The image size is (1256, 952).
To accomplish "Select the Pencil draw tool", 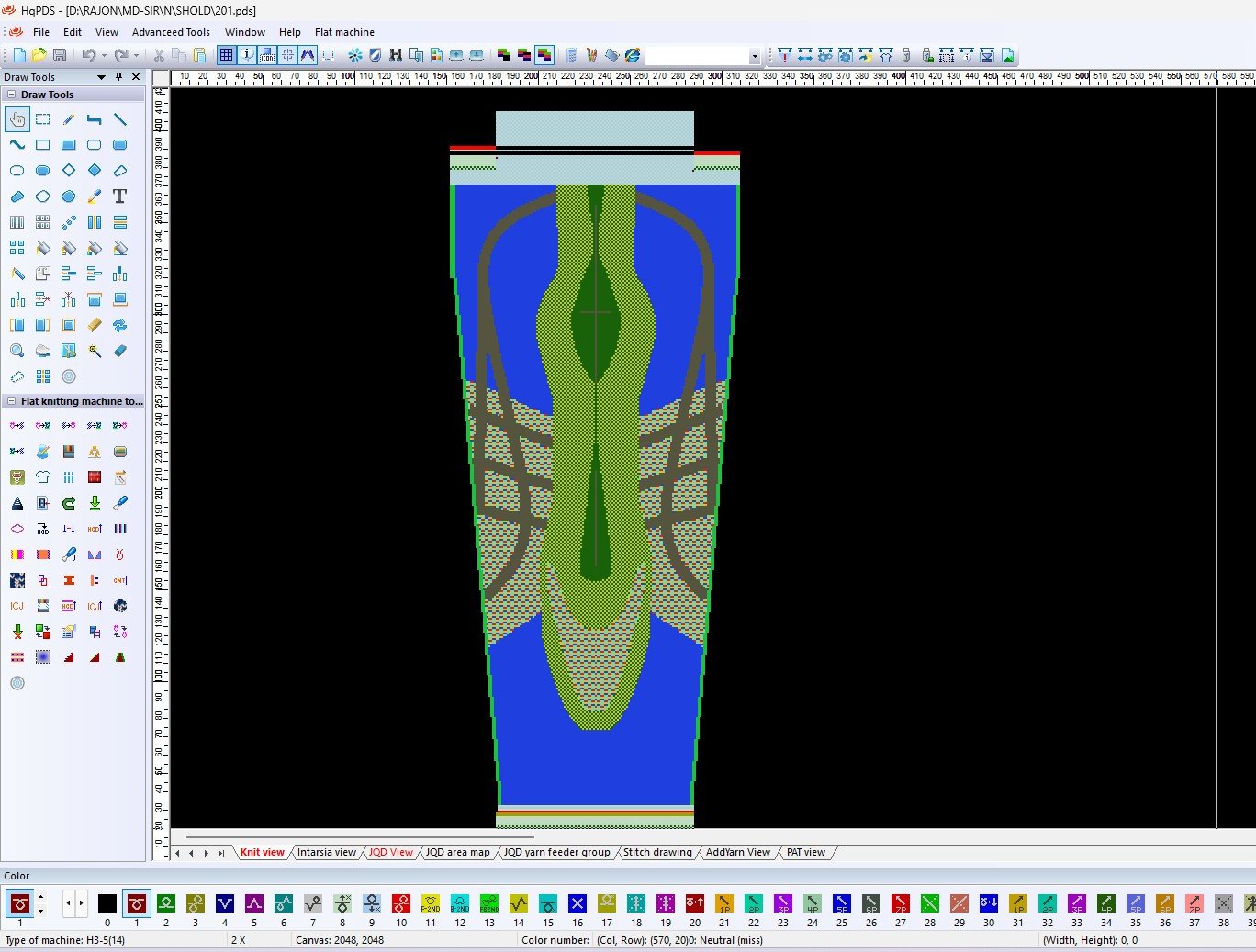I will point(69,119).
